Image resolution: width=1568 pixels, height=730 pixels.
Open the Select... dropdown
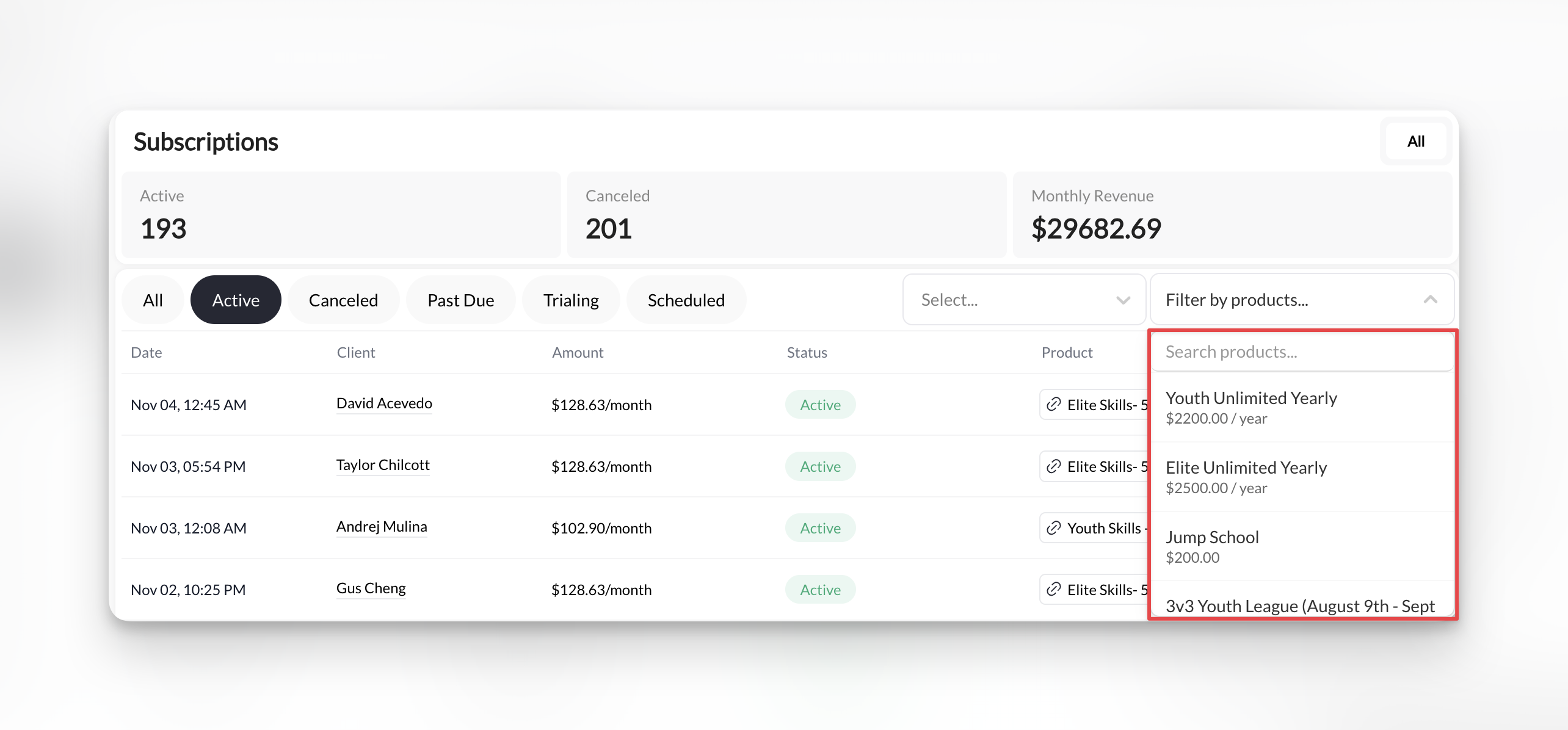click(1023, 300)
